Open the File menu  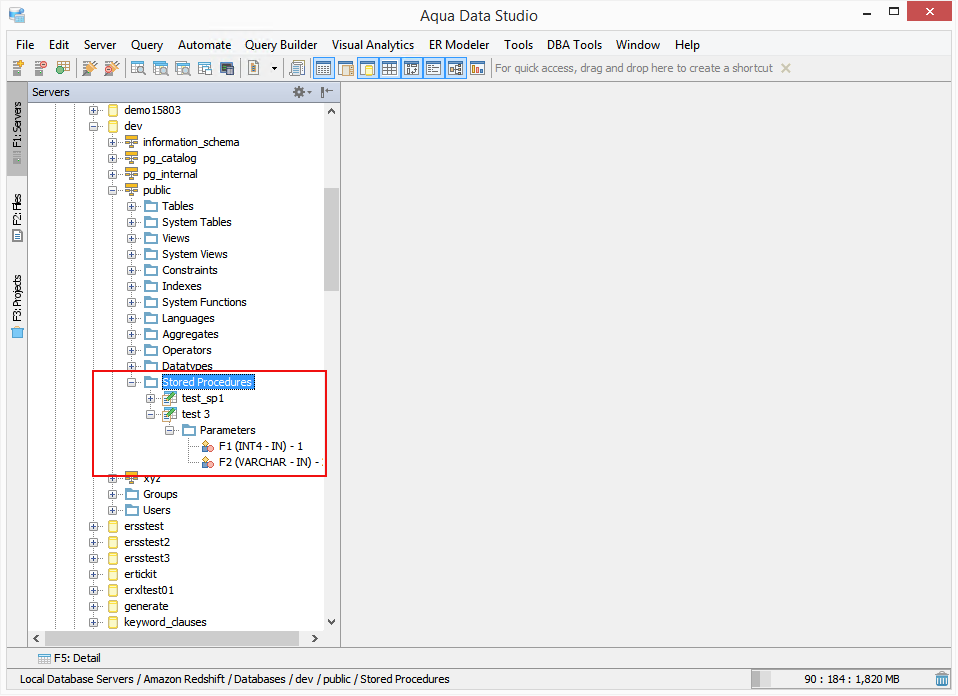tap(25, 45)
